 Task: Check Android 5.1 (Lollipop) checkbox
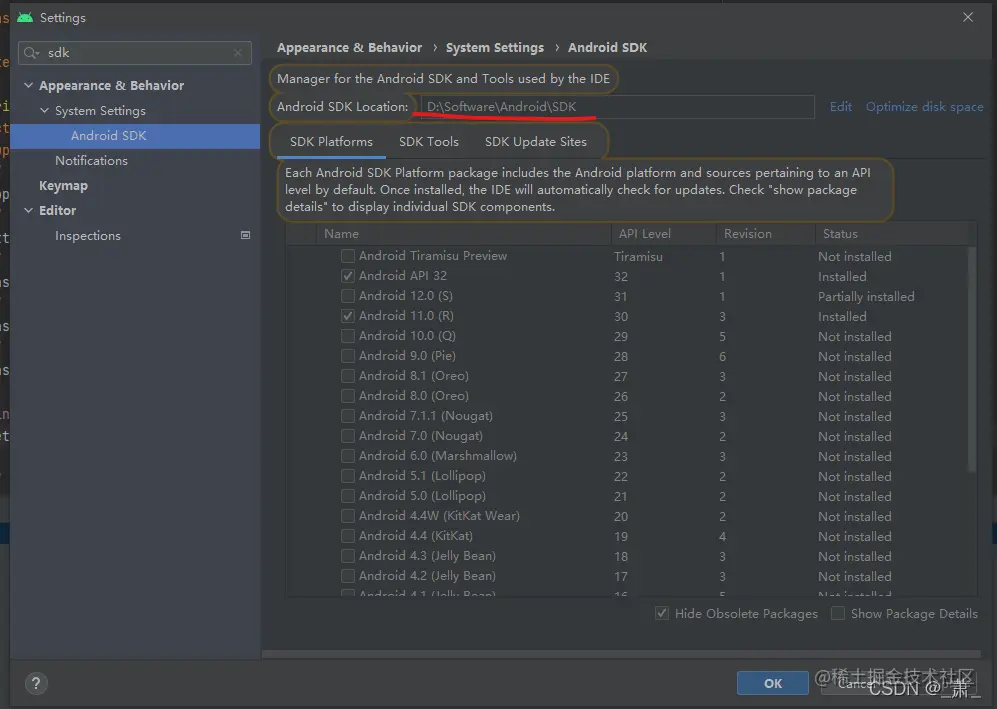[x=348, y=476]
